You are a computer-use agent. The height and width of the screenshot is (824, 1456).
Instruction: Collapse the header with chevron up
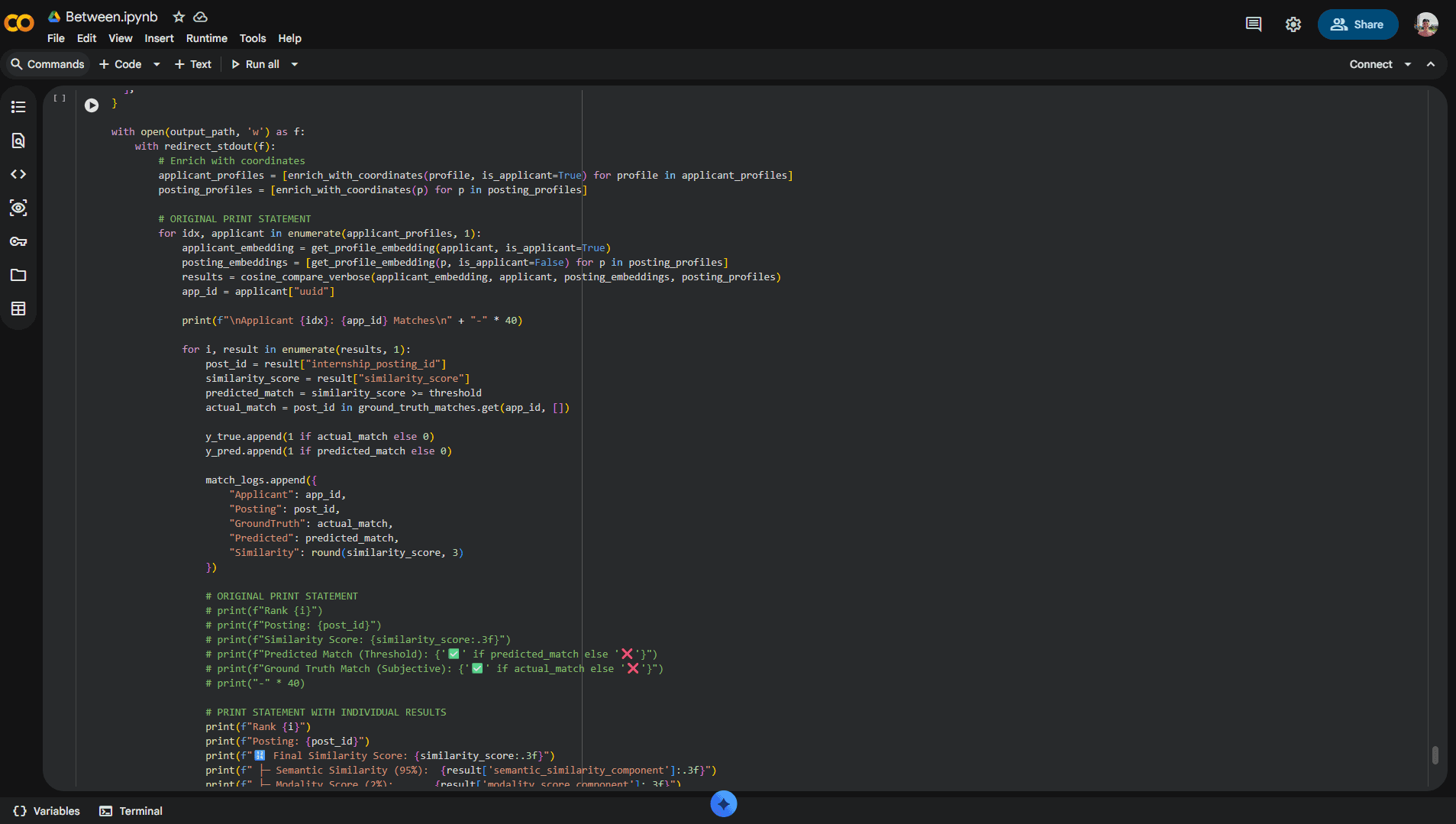1431,64
